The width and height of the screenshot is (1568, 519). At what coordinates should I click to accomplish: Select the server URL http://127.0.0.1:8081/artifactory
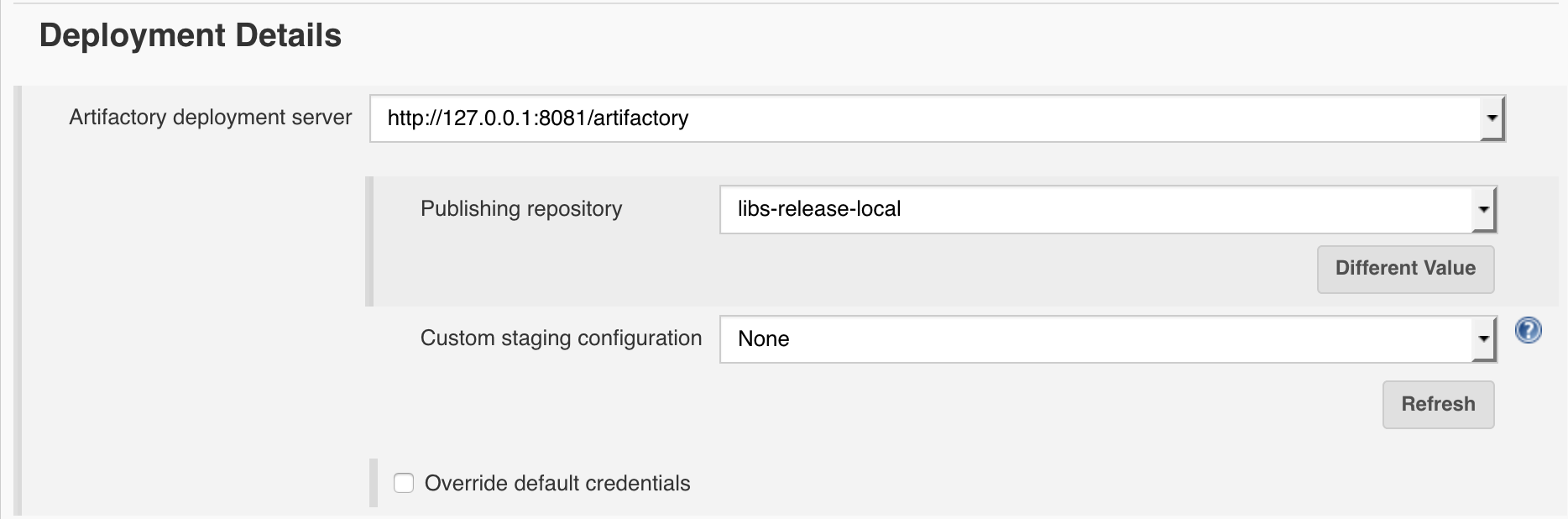pyautogui.click(x=537, y=118)
